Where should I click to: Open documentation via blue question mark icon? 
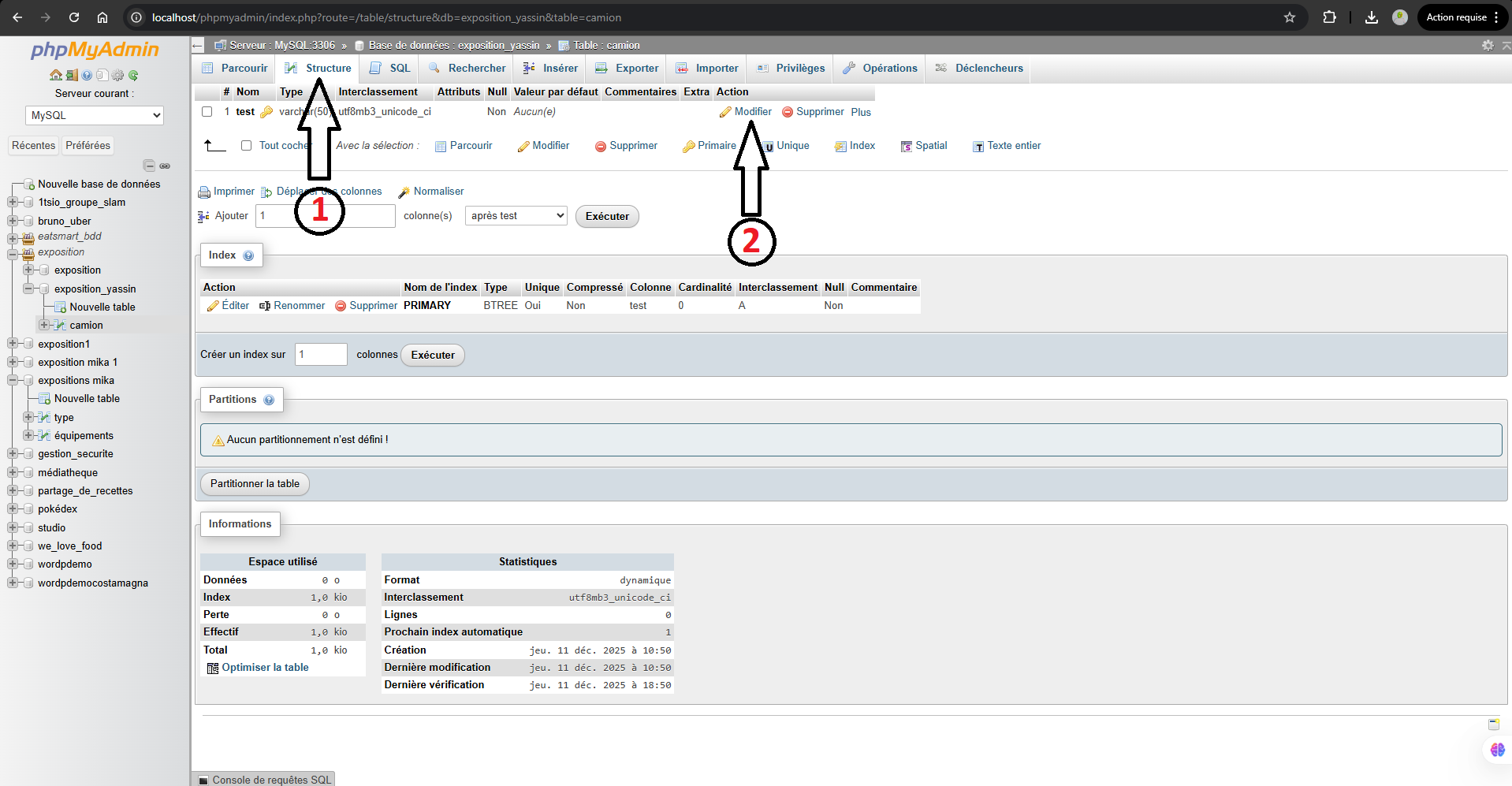(x=87, y=75)
